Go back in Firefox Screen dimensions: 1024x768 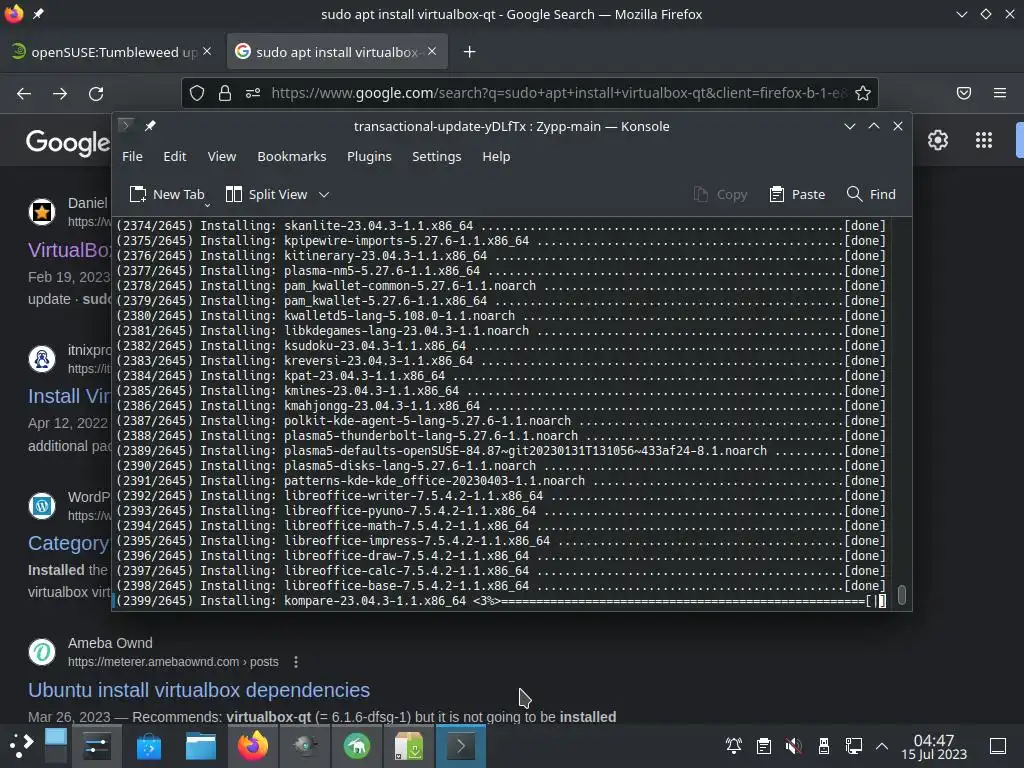pyautogui.click(x=24, y=93)
